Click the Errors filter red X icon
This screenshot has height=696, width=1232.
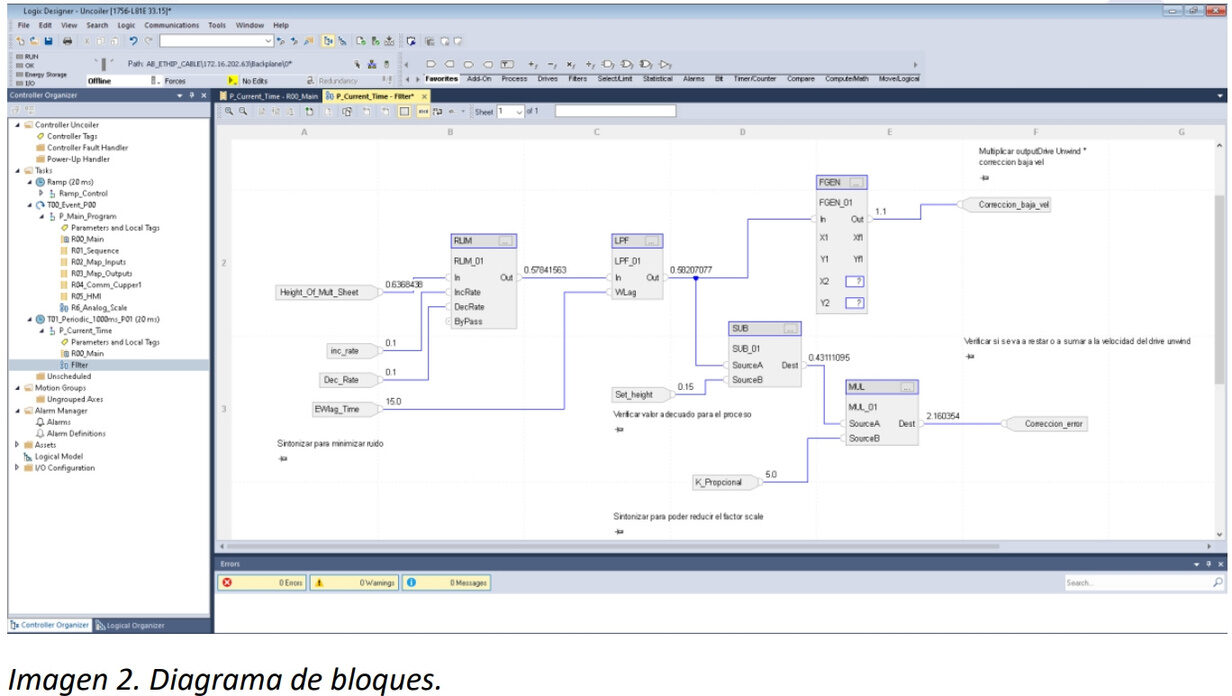pos(227,582)
